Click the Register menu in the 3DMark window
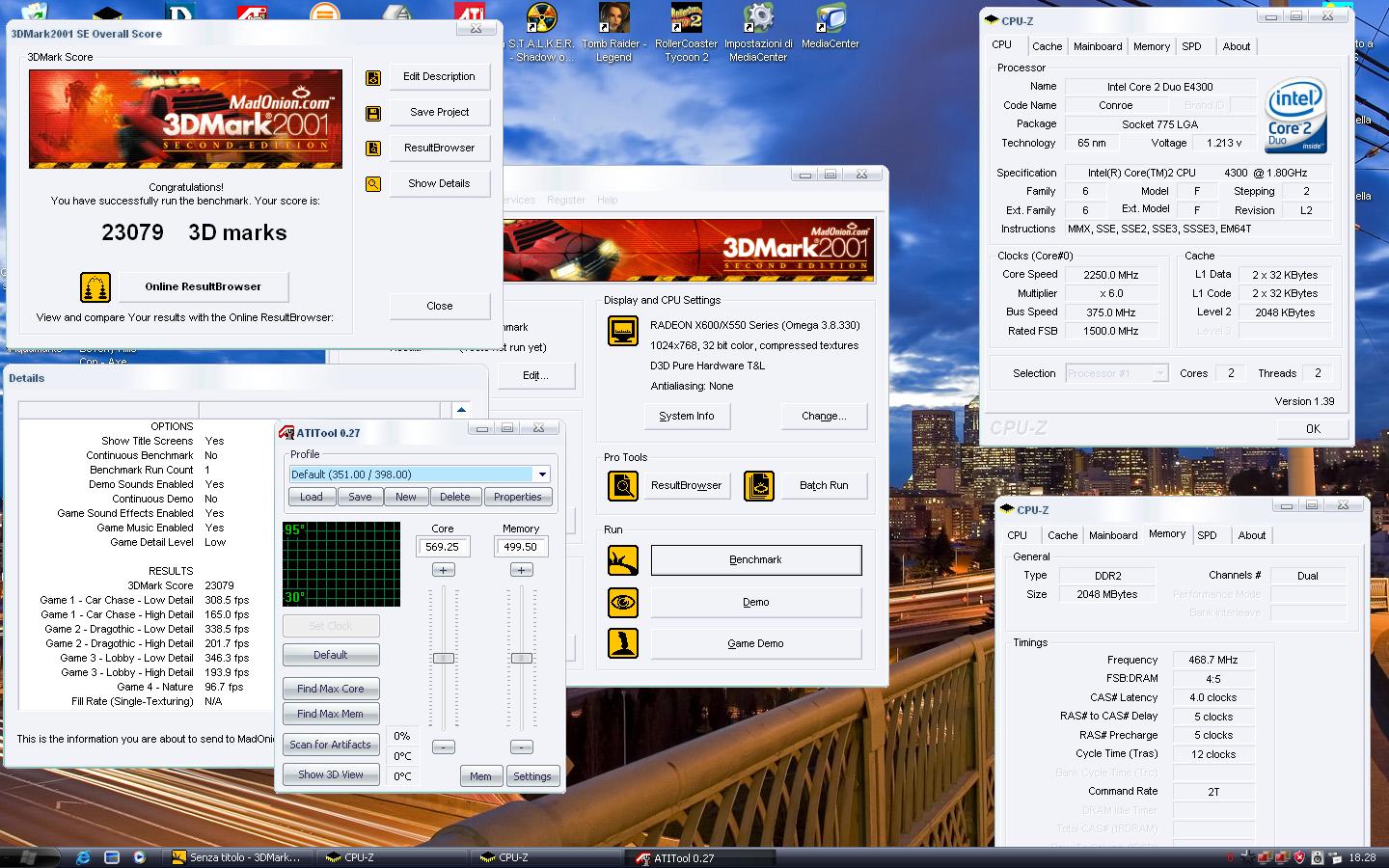Screen dimensions: 1389x868 (566, 200)
